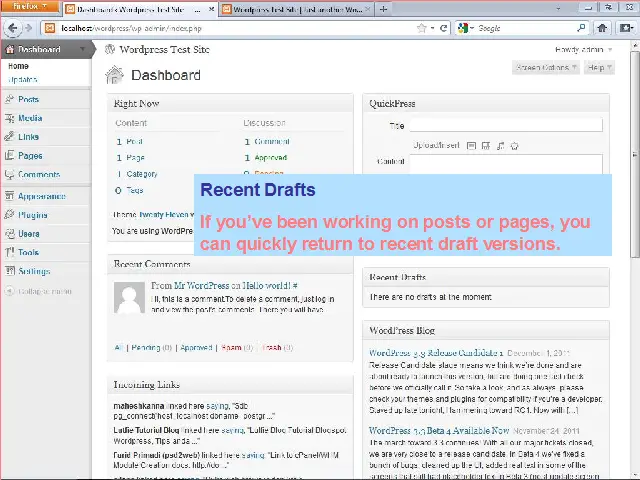Open address bar history dropdown arrow
The image size is (640, 480).
click(432, 28)
